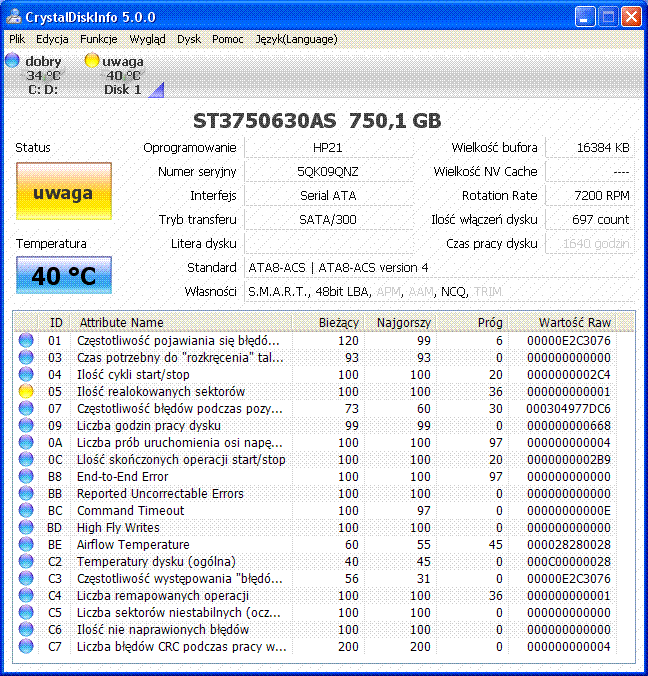
Task: Click the 16384 KB buffer size field
Action: [589, 147]
